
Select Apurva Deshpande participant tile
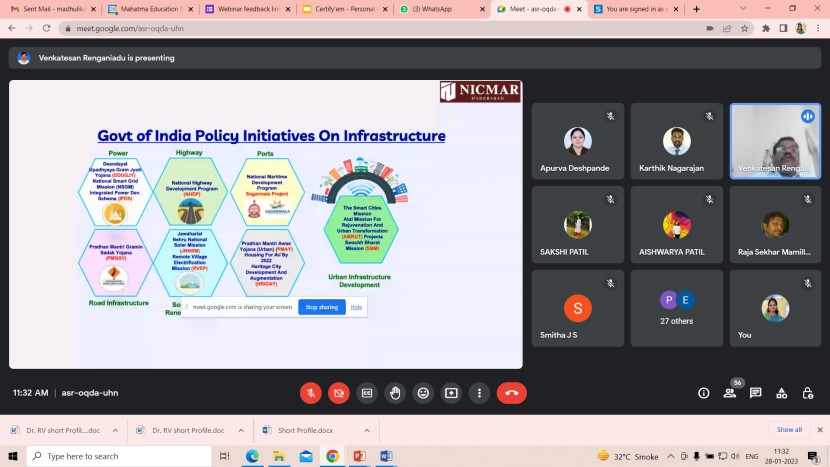pyautogui.click(x=578, y=141)
